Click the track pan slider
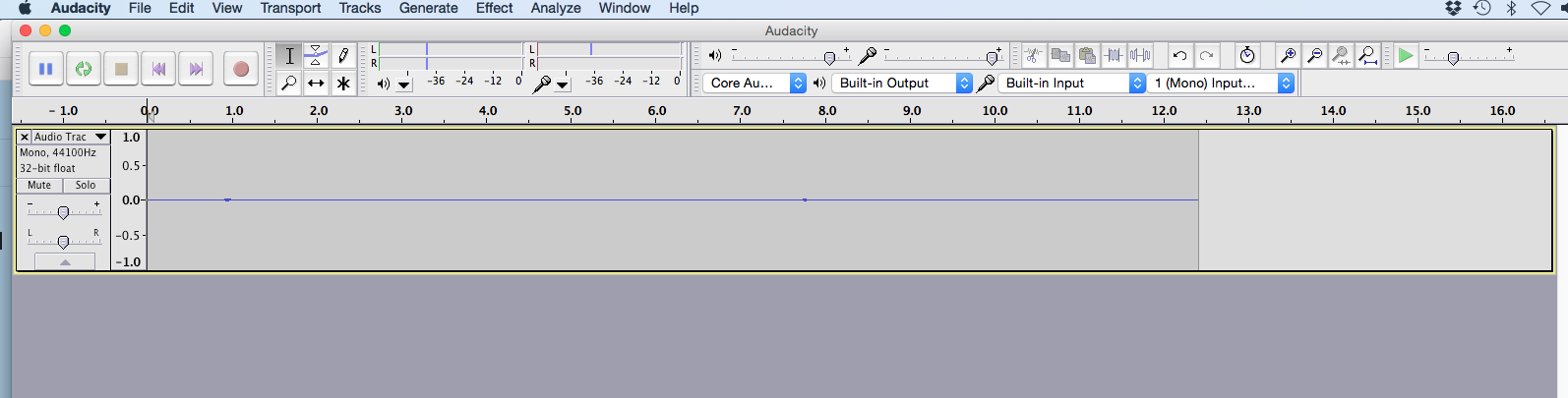Screen dimensions: 1568x398 click(x=64, y=242)
